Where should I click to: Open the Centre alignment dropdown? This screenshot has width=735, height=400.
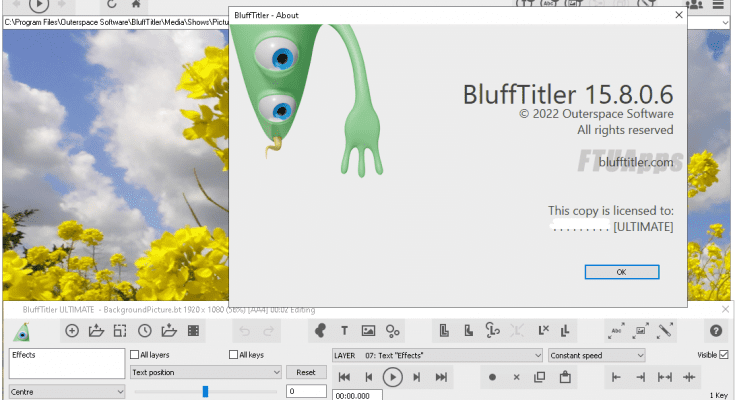(x=67, y=392)
